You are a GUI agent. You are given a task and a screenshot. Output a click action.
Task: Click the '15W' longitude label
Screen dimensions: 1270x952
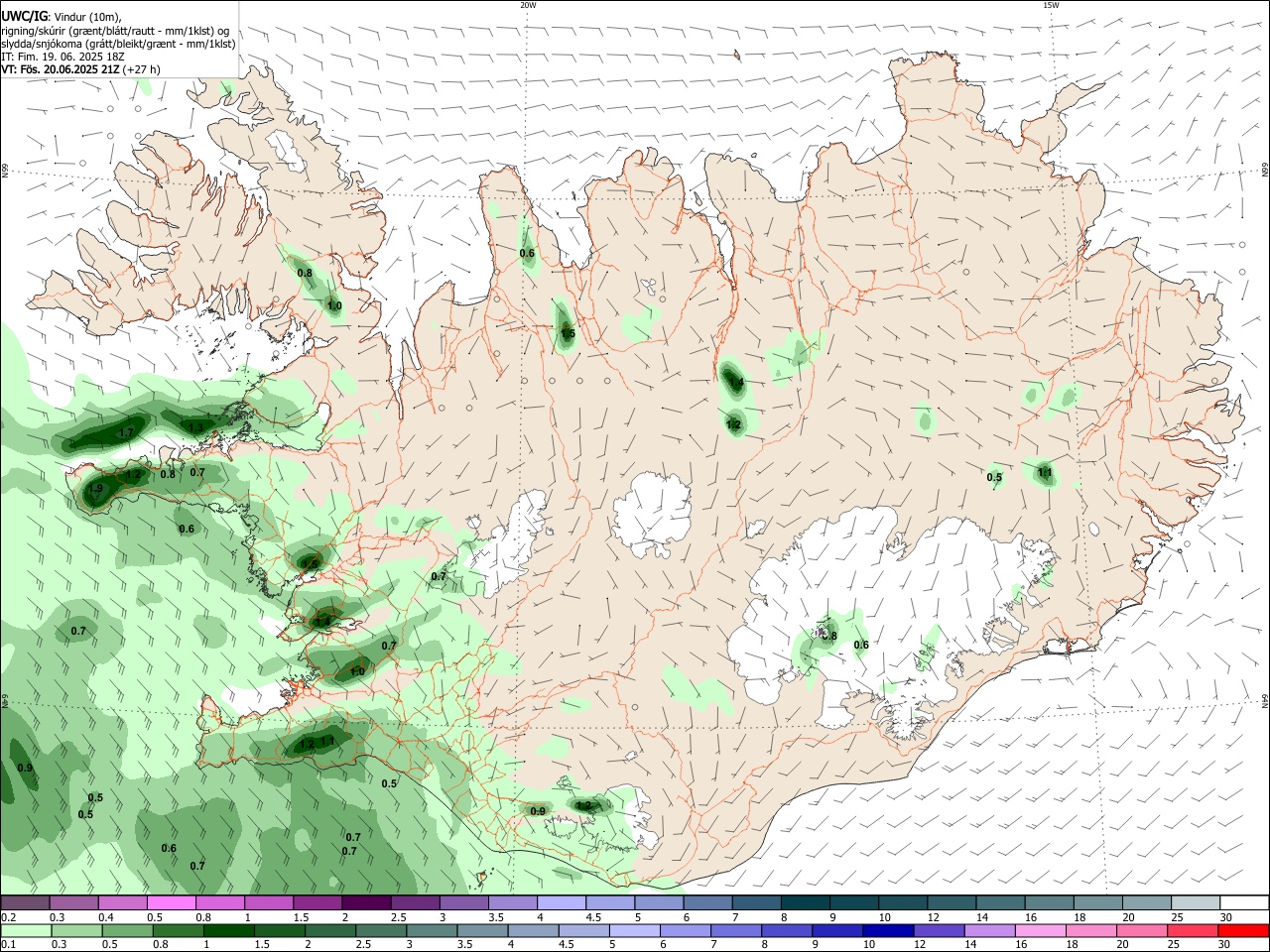pos(1051,5)
